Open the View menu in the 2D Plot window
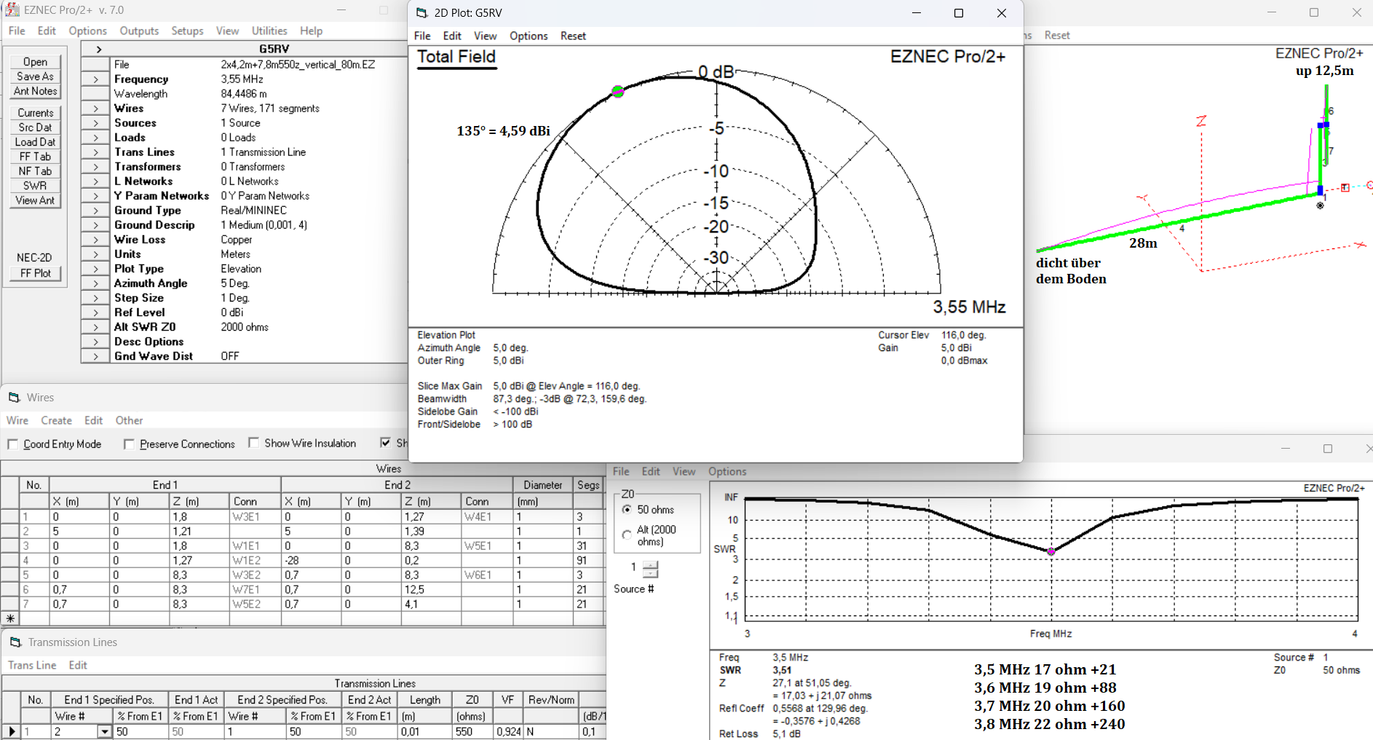The height and width of the screenshot is (740, 1373). coord(485,36)
